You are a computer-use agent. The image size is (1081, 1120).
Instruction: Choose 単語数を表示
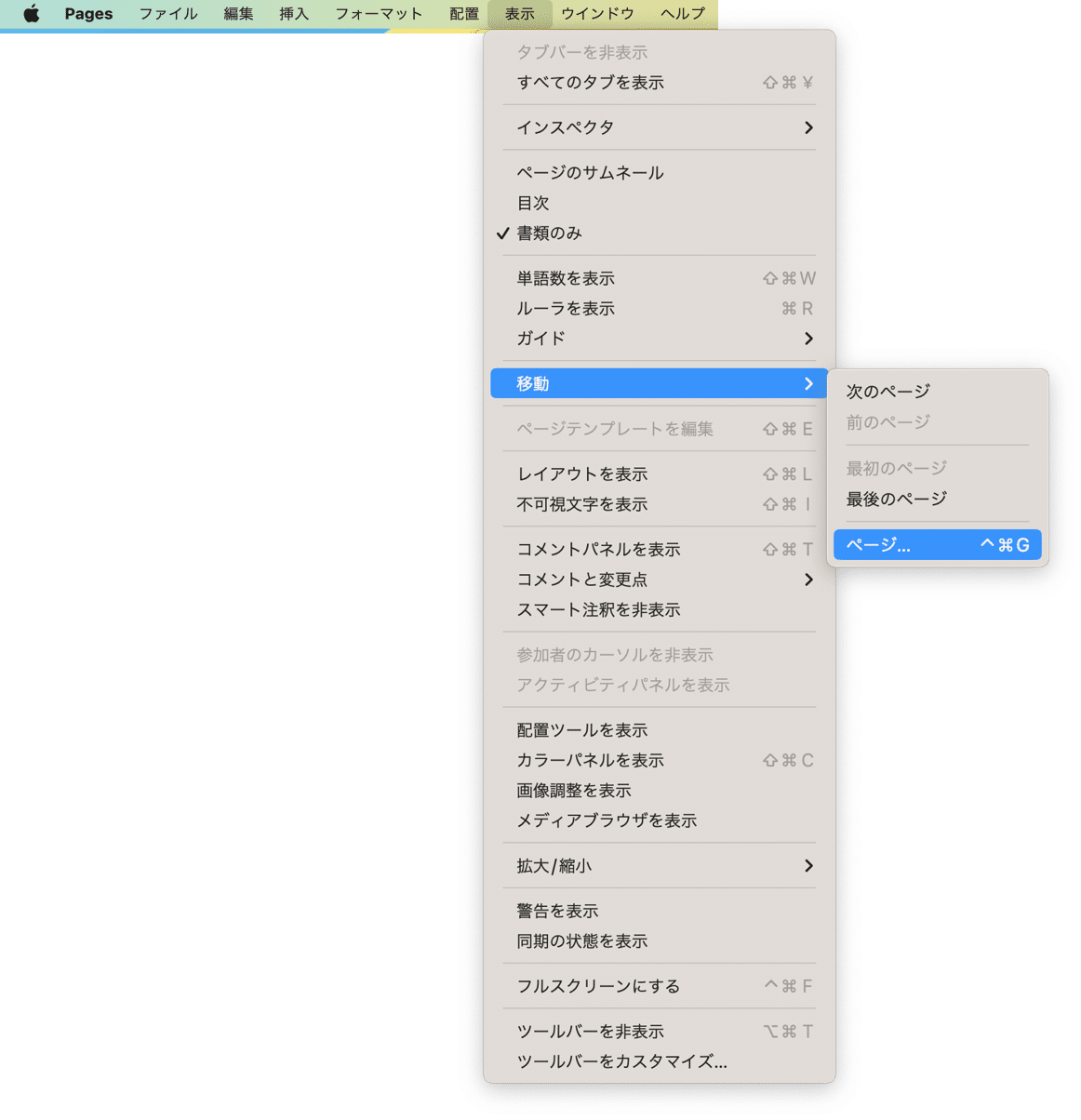coord(660,278)
